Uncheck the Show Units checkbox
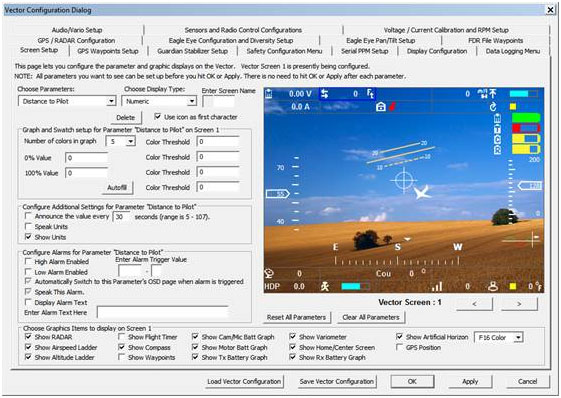Image resolution: width=561 pixels, height=398 pixels. click(x=28, y=237)
